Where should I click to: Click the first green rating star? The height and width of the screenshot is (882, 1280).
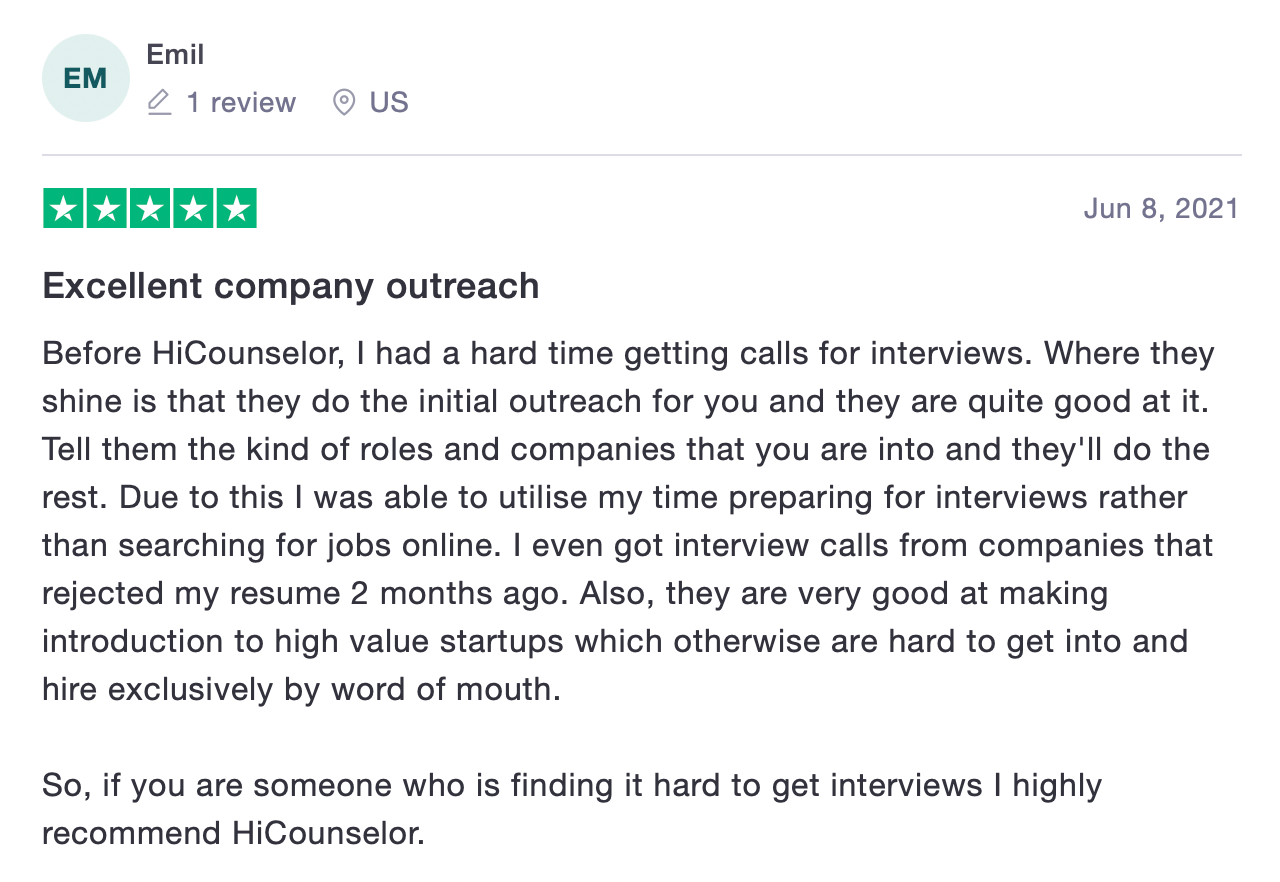point(64,209)
